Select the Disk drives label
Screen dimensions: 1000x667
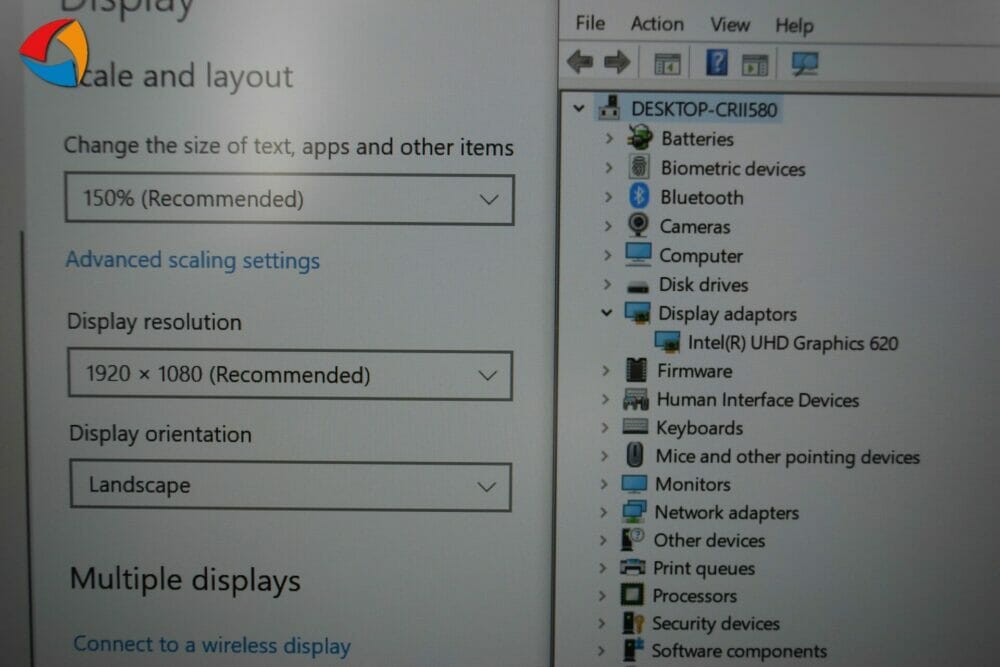(x=703, y=284)
